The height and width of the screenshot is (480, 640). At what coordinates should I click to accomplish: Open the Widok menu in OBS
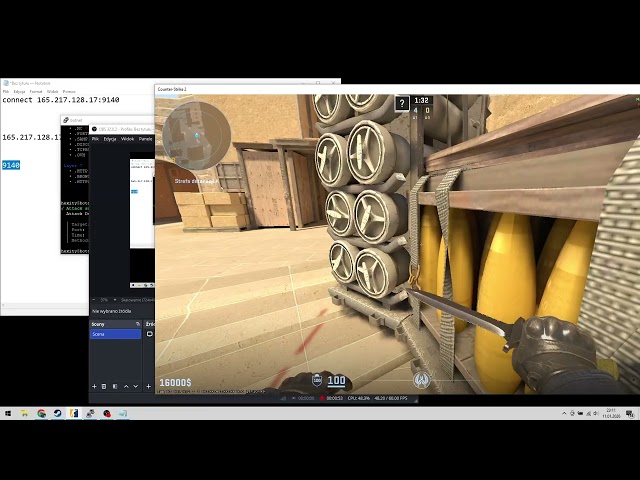(x=127, y=139)
